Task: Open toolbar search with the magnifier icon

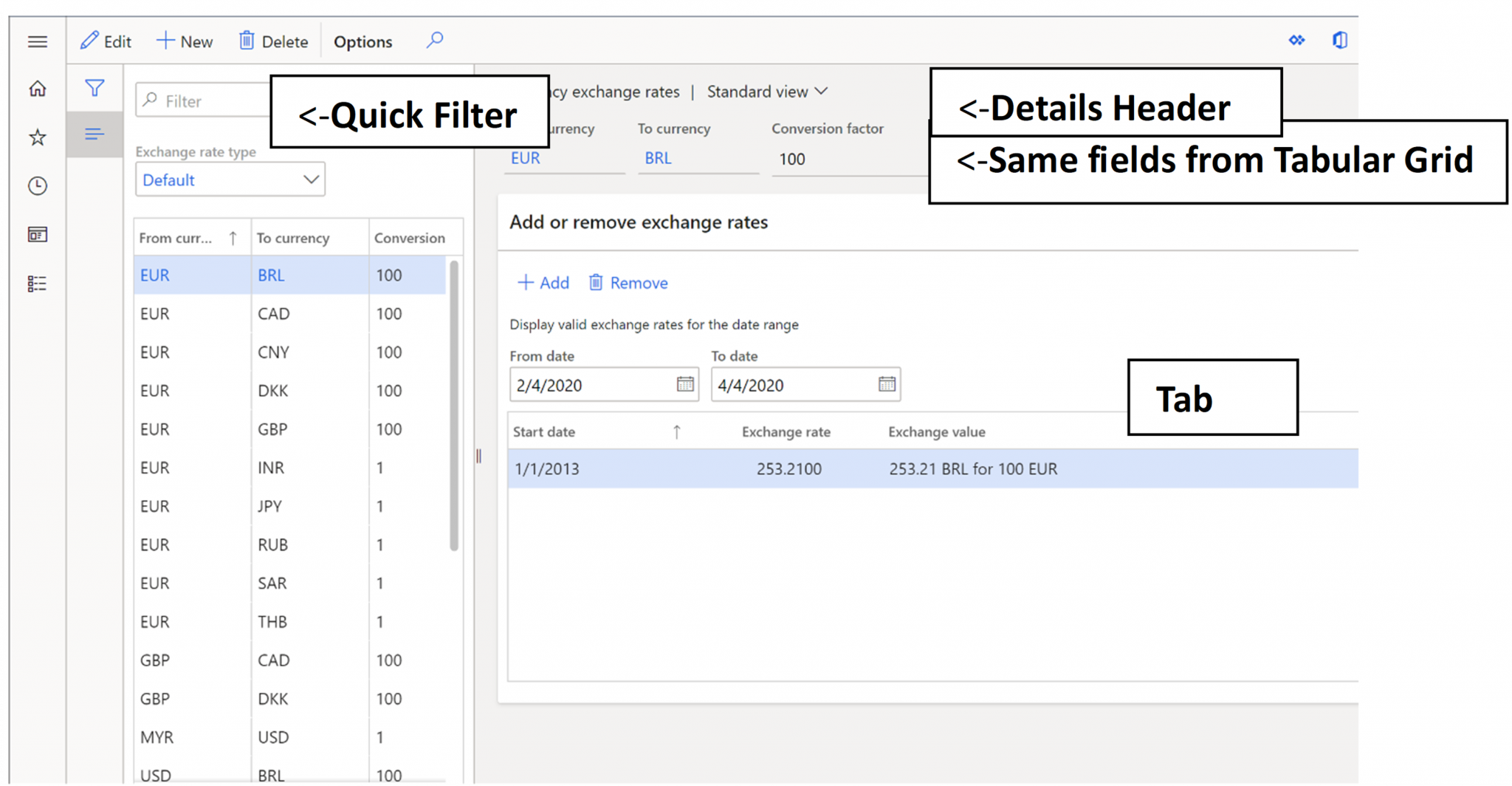Action: [434, 41]
